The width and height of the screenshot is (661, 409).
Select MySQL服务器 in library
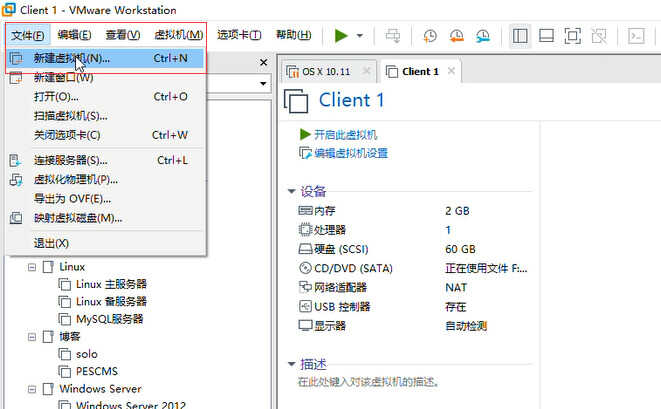tap(110, 319)
